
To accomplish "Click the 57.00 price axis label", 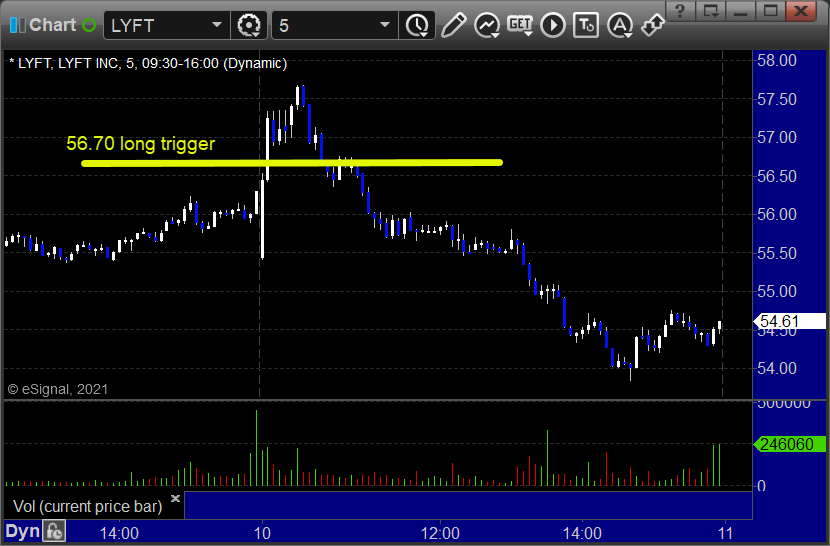I will [777, 137].
